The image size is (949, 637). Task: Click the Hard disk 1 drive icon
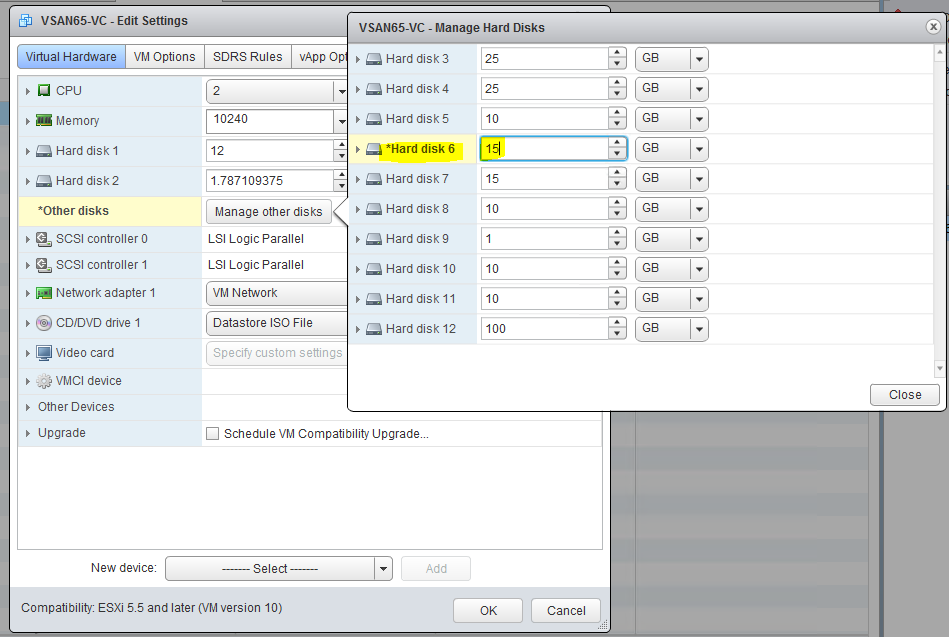pos(44,151)
